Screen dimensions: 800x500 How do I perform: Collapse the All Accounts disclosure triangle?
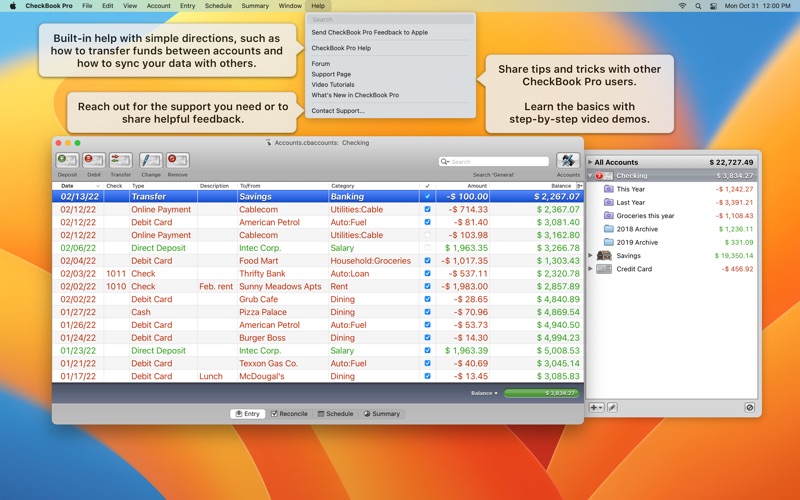click(x=590, y=162)
